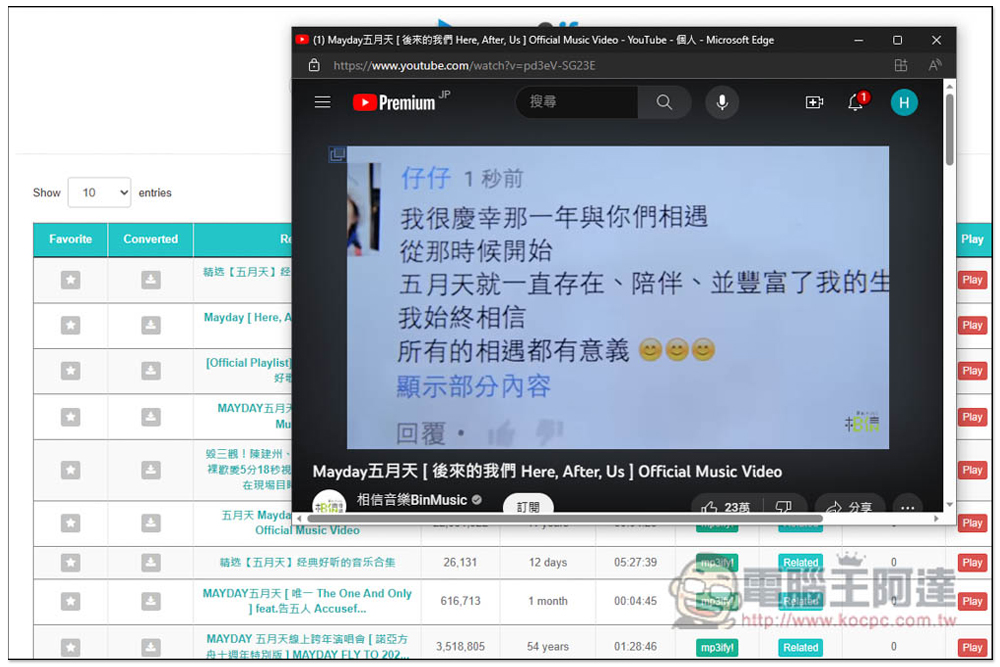This screenshot has height=667, width=1000.
Task: Open more actions ellipsis under video
Action: coord(908,507)
